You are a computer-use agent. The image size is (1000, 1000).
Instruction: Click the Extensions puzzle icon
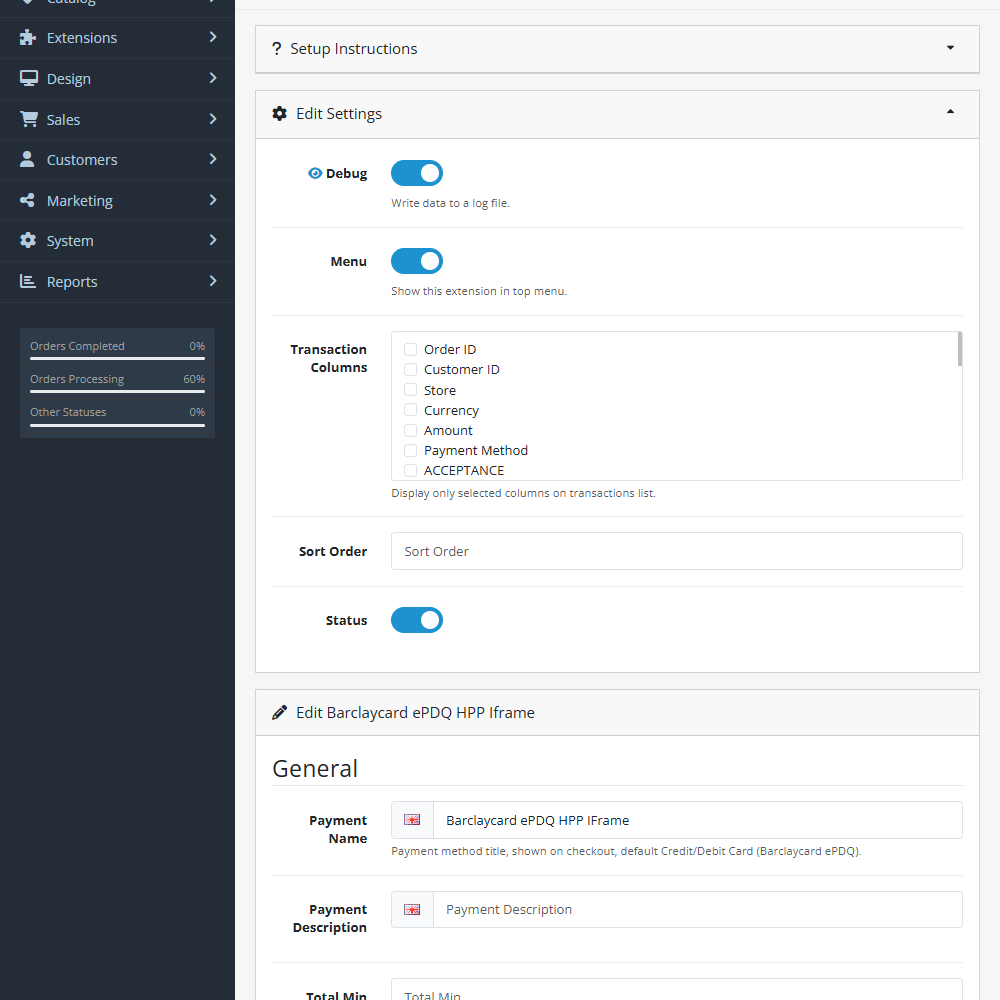click(27, 38)
